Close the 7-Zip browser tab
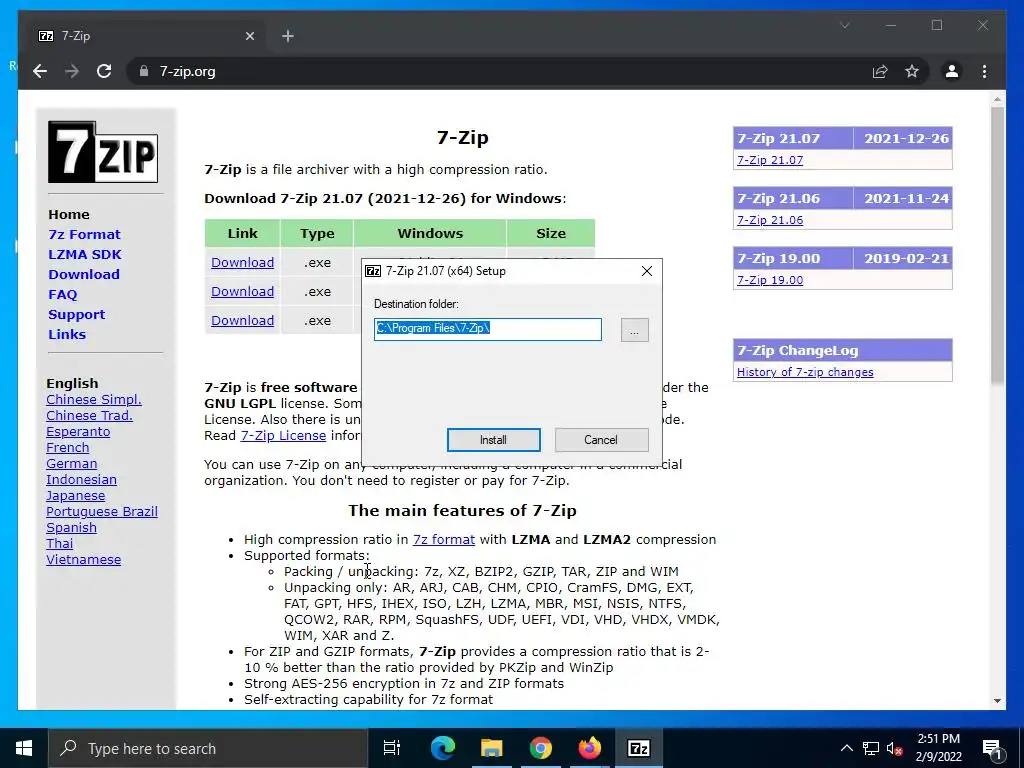 (249, 36)
